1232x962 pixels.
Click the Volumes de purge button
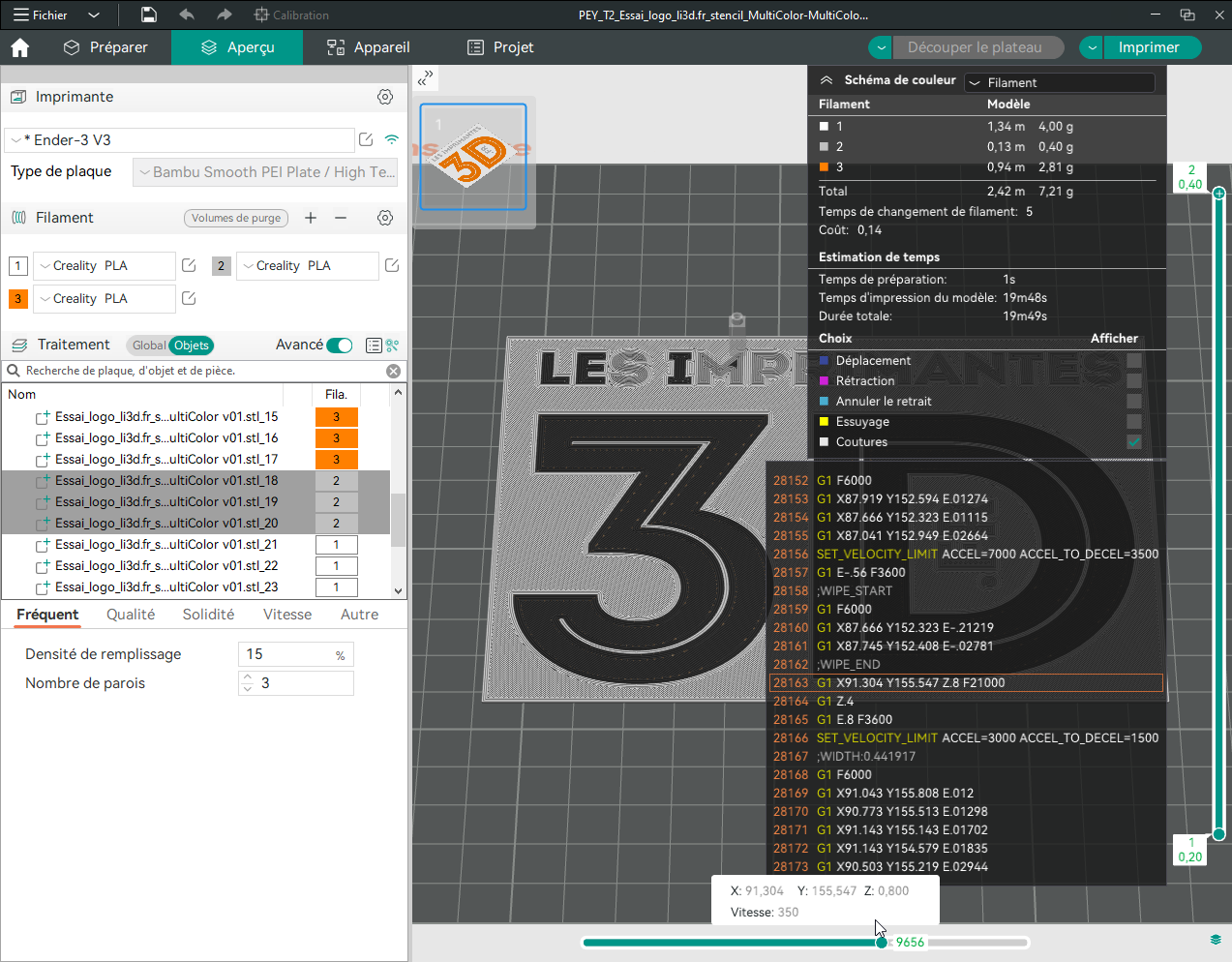236,218
